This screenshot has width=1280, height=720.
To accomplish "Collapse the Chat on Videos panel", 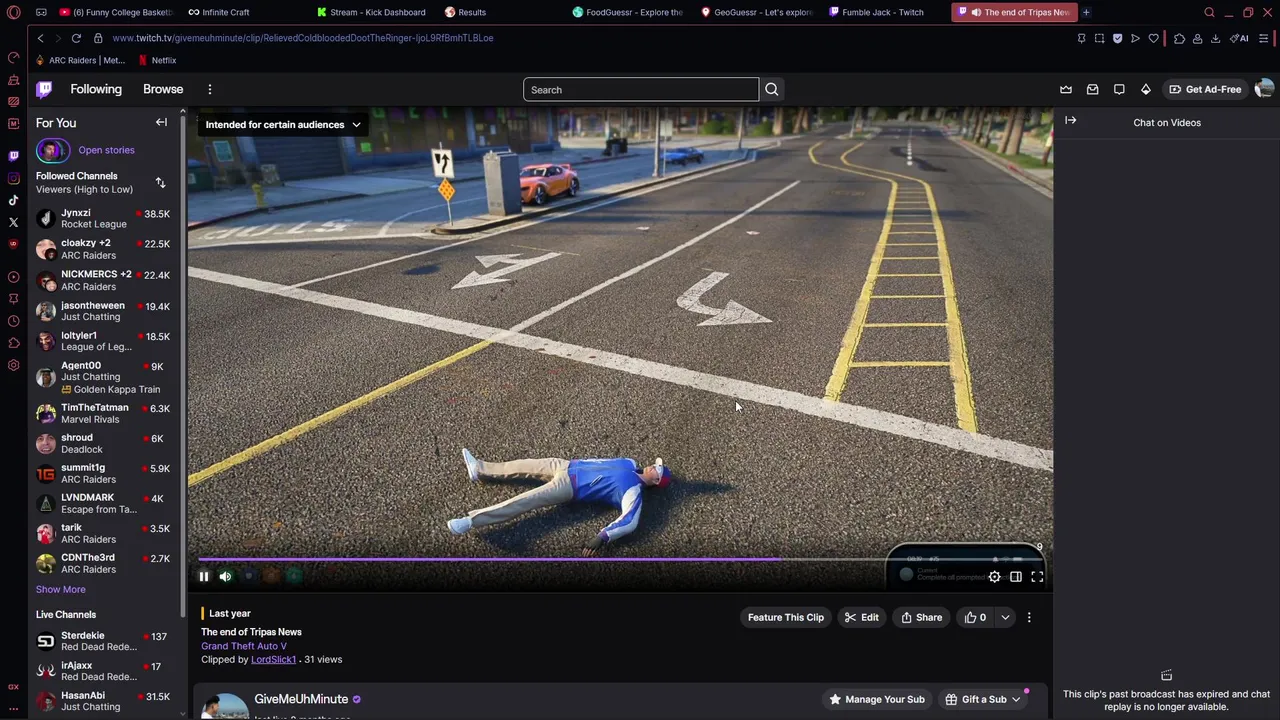I will coord(1071,121).
